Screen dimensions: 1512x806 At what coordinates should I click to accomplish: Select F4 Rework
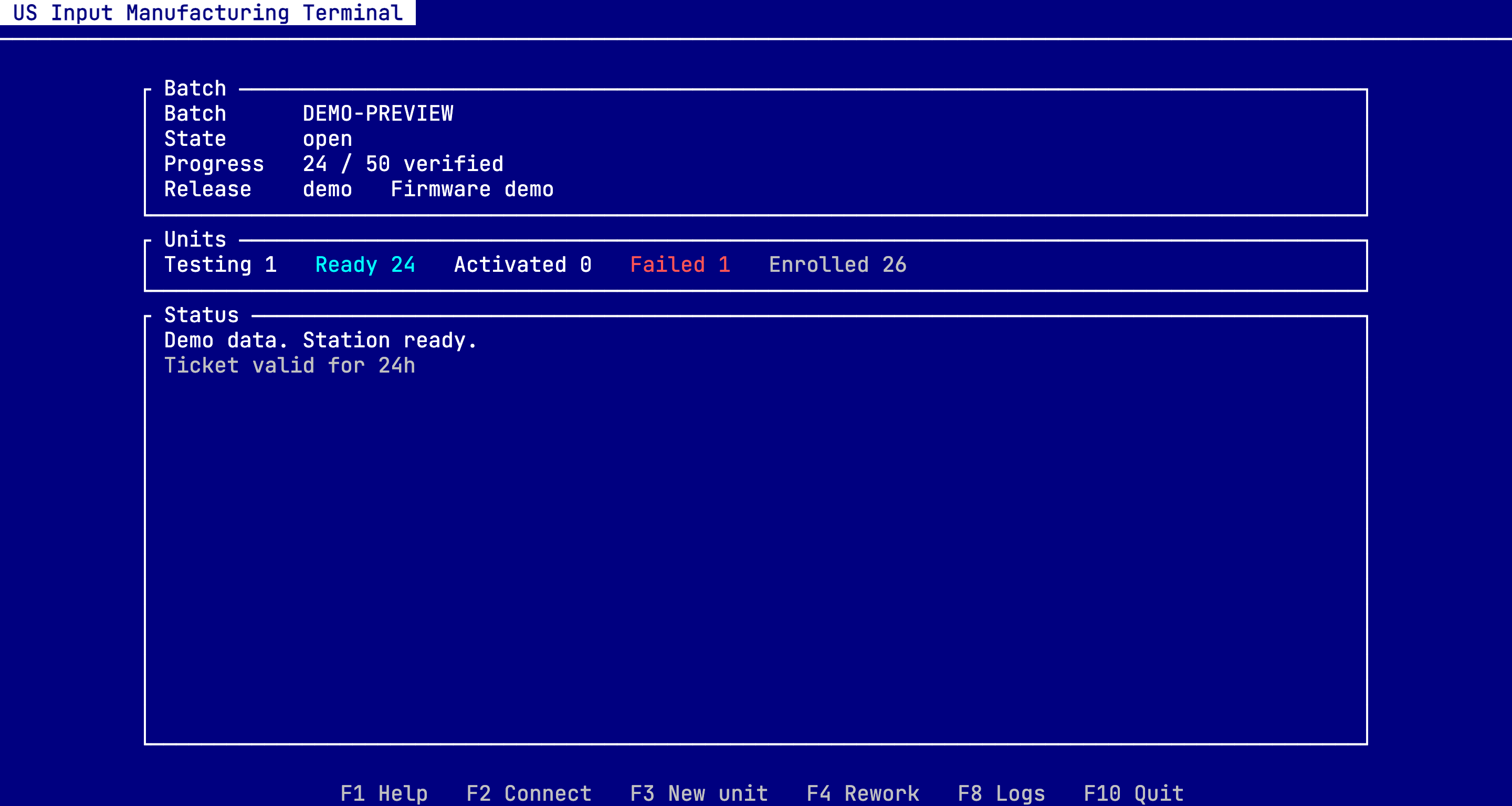tap(863, 793)
